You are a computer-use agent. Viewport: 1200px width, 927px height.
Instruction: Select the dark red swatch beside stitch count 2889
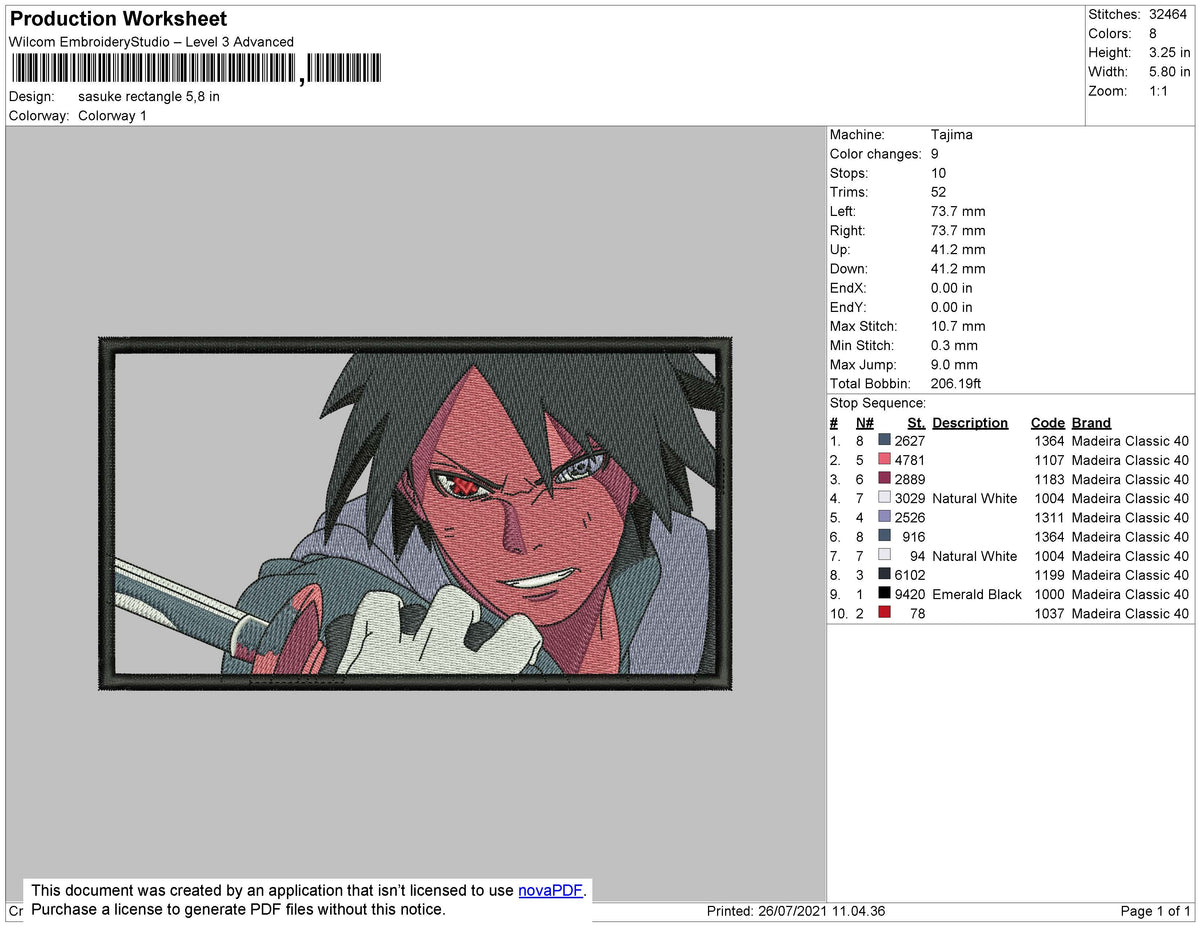coord(886,479)
